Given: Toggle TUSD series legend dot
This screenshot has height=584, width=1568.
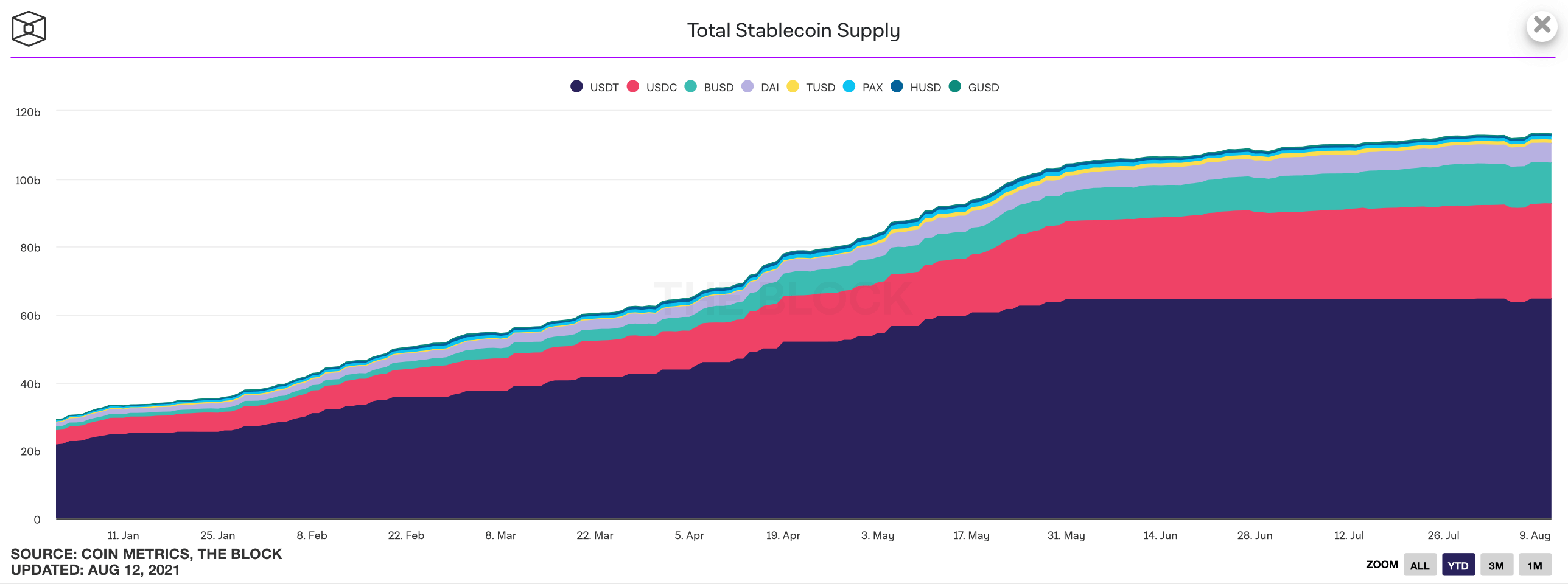Looking at the screenshot, I should point(793,86).
